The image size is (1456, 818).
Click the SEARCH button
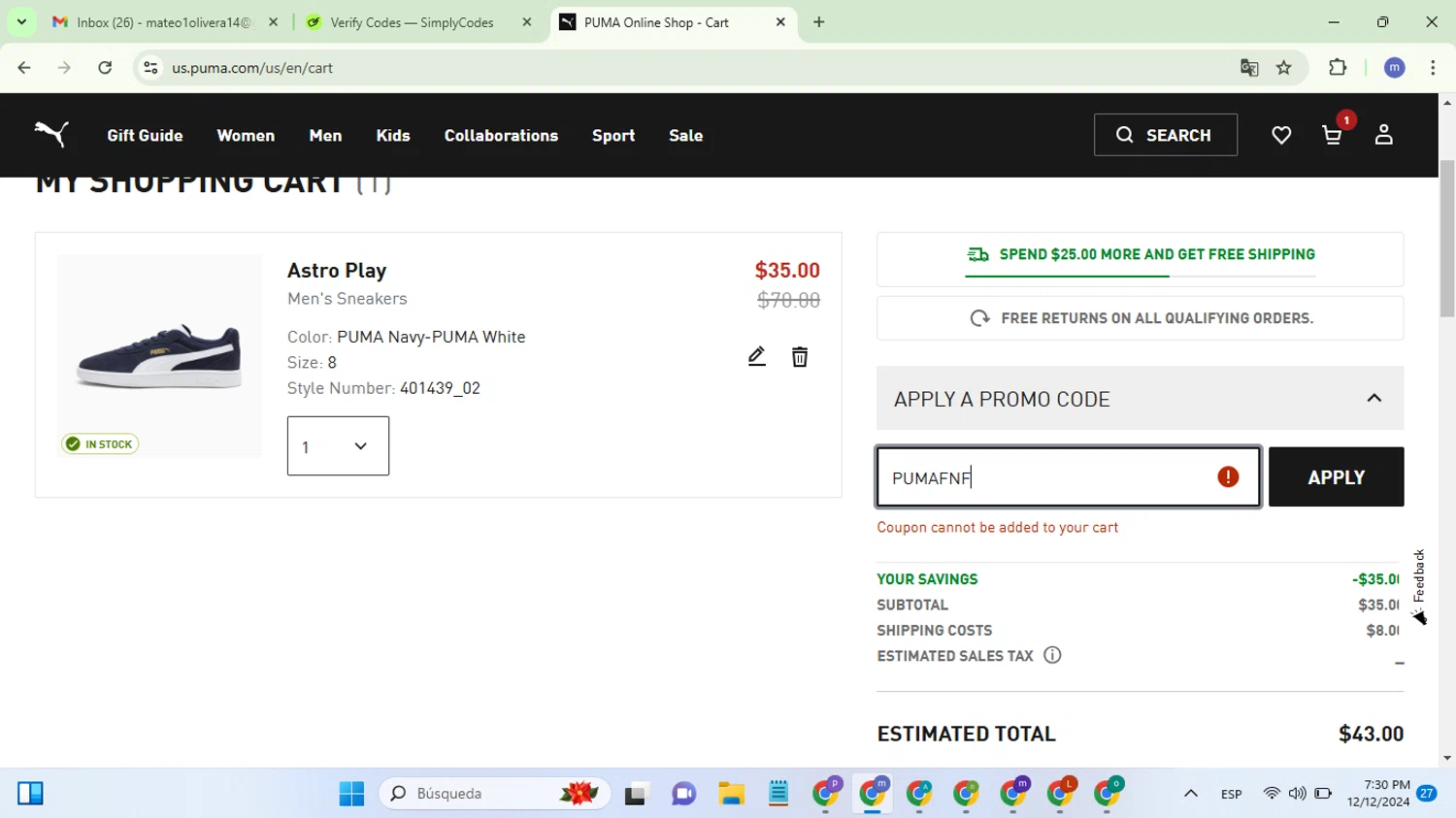(1166, 135)
